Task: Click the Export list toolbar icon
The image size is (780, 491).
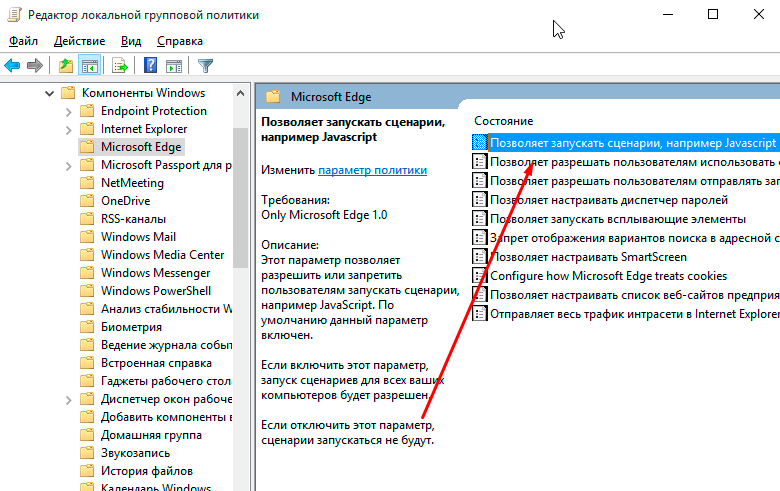Action: point(120,66)
